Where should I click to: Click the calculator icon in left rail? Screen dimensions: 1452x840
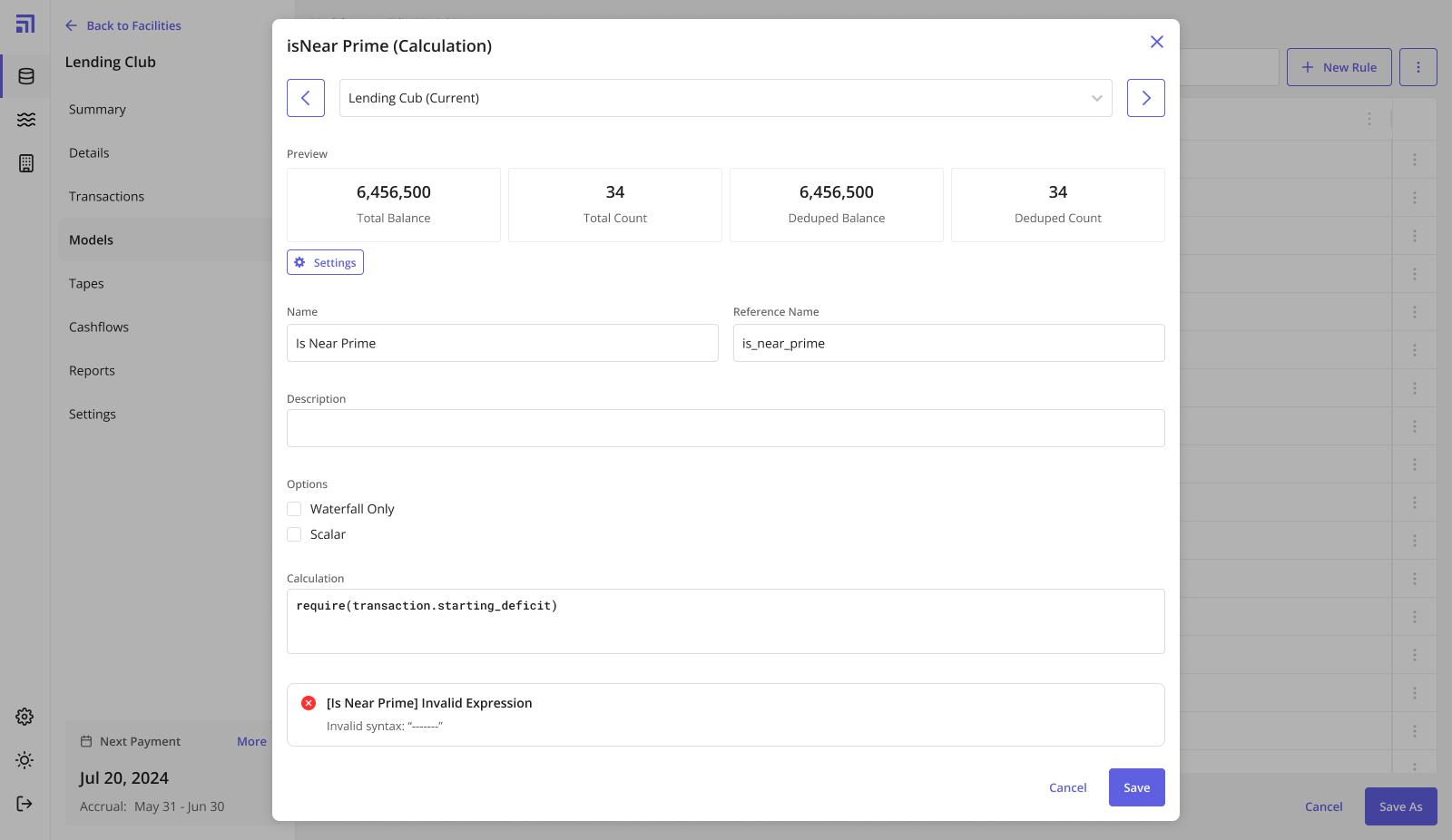point(26,163)
